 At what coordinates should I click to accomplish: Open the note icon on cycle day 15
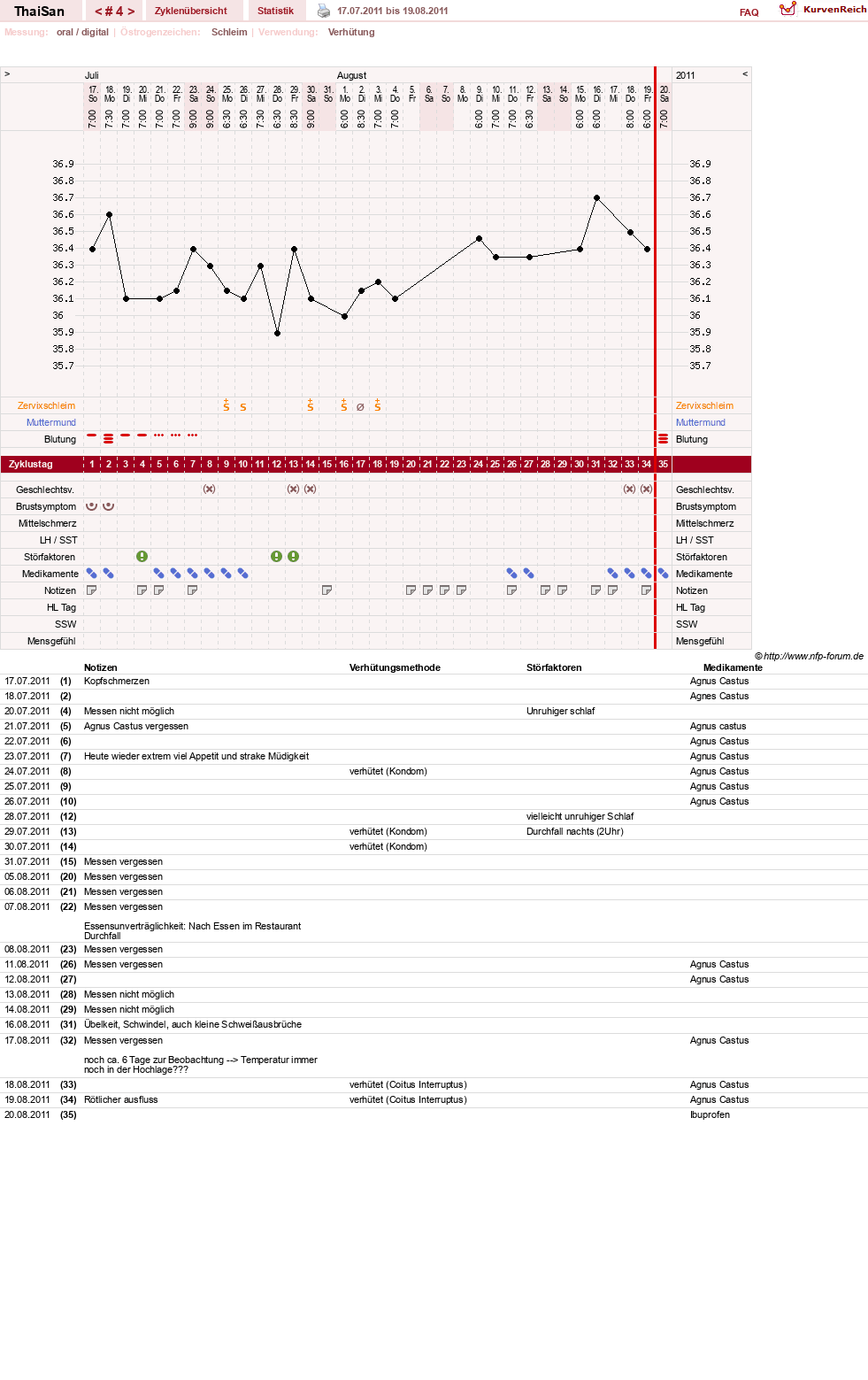click(327, 590)
